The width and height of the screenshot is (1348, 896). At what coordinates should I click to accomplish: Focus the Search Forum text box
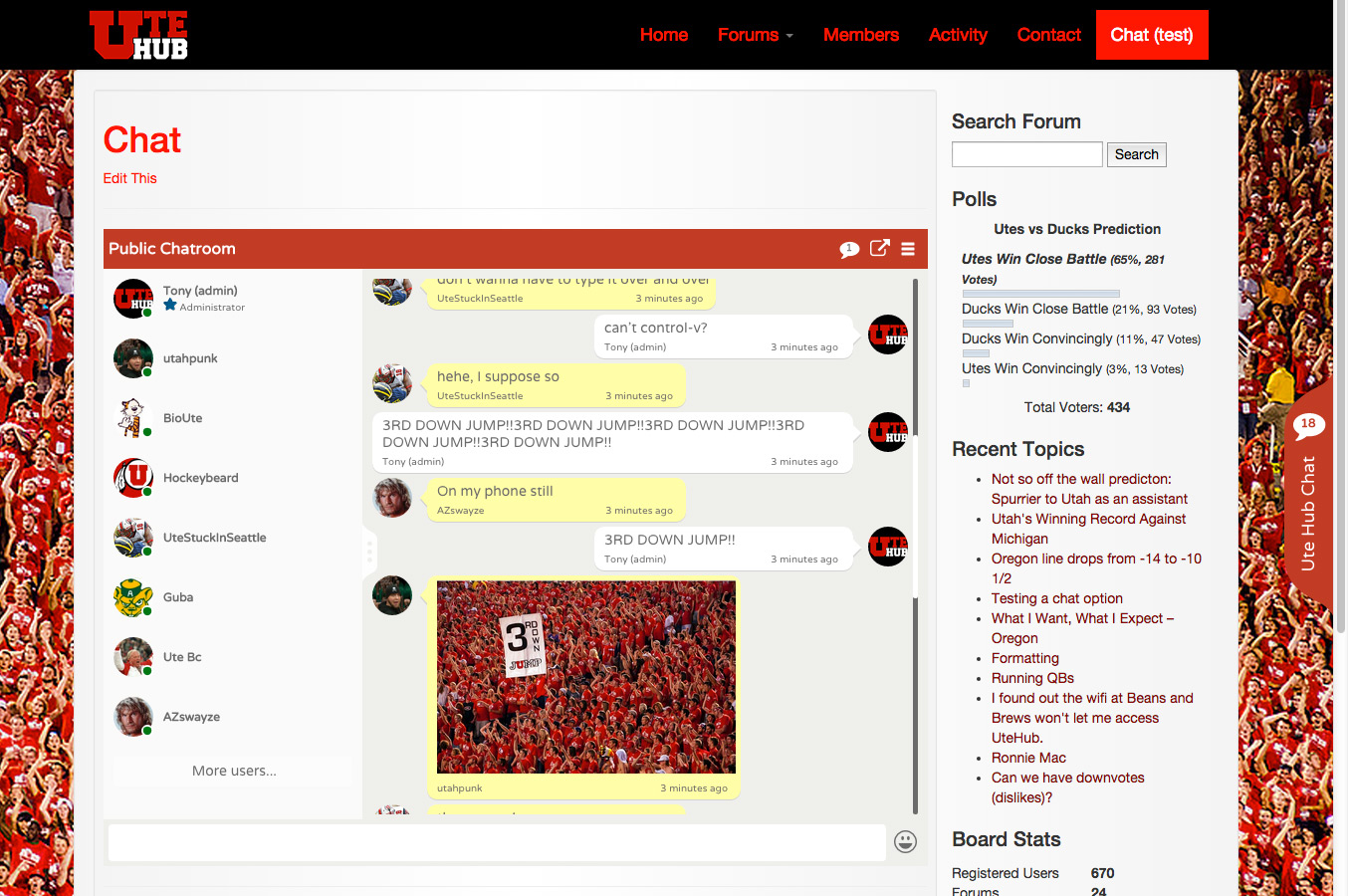point(1027,154)
